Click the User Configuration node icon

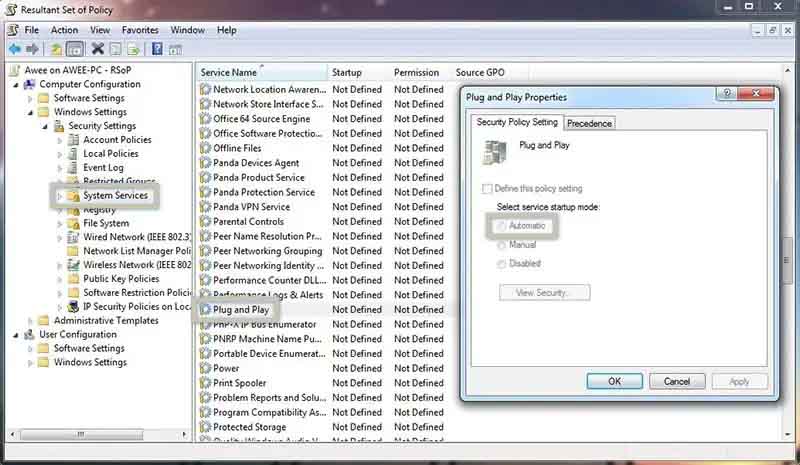tap(30, 334)
